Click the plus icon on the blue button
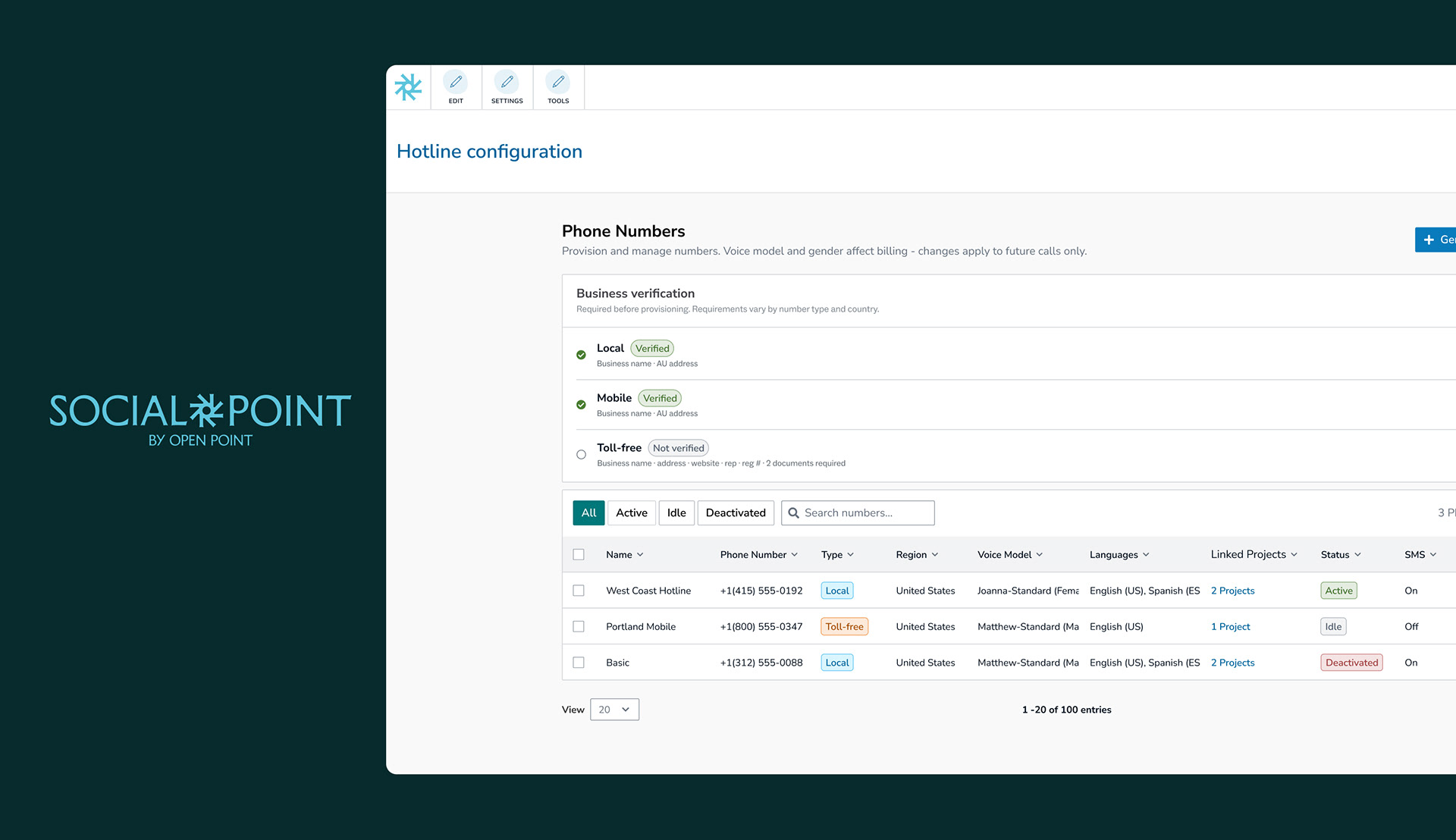Screen dimensions: 1456x840 click(x=1429, y=240)
